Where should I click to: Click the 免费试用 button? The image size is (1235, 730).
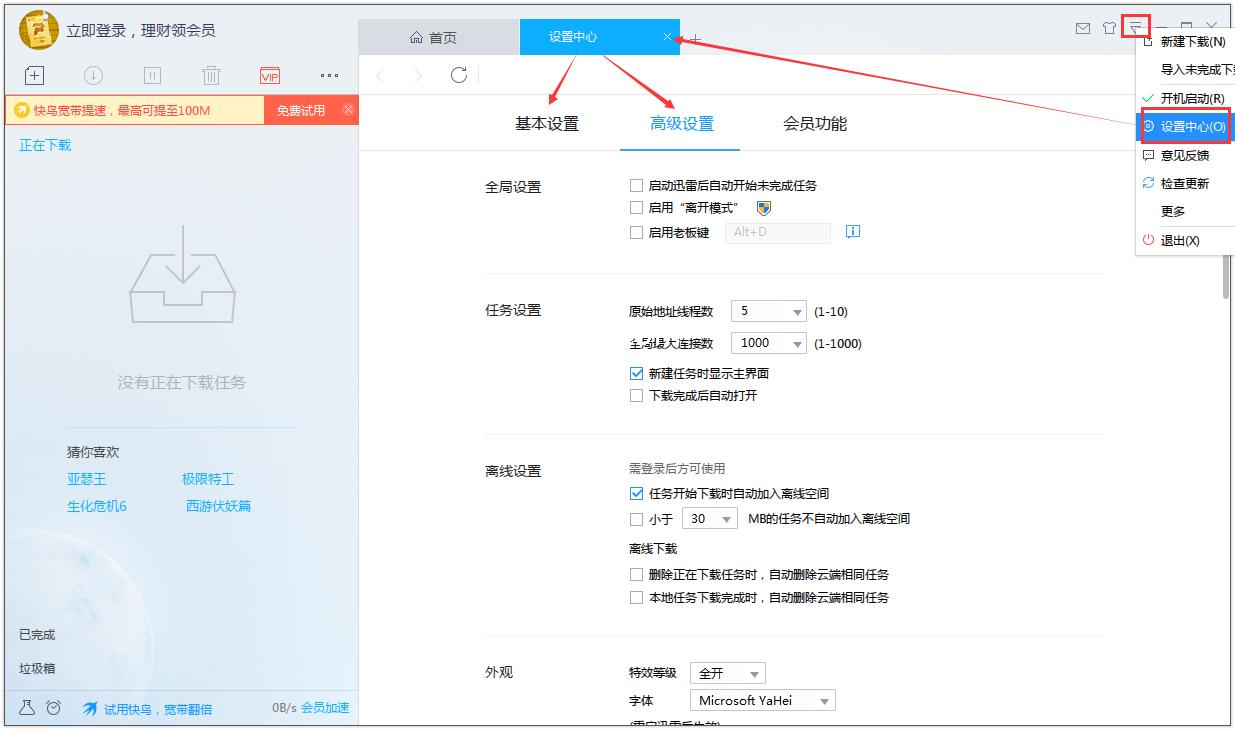click(x=301, y=110)
